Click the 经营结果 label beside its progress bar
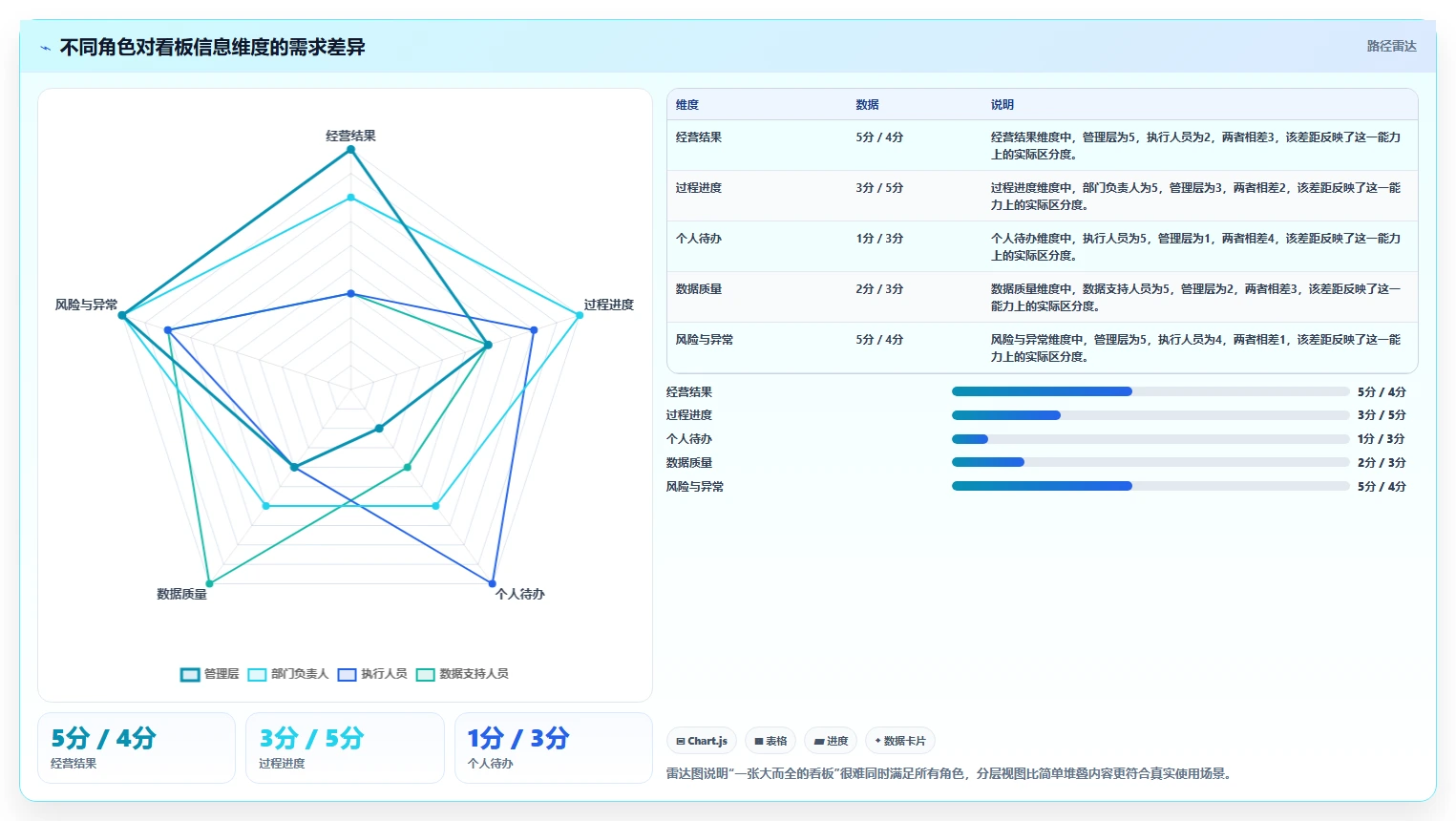Image resolution: width=1456 pixels, height=821 pixels. click(x=689, y=392)
